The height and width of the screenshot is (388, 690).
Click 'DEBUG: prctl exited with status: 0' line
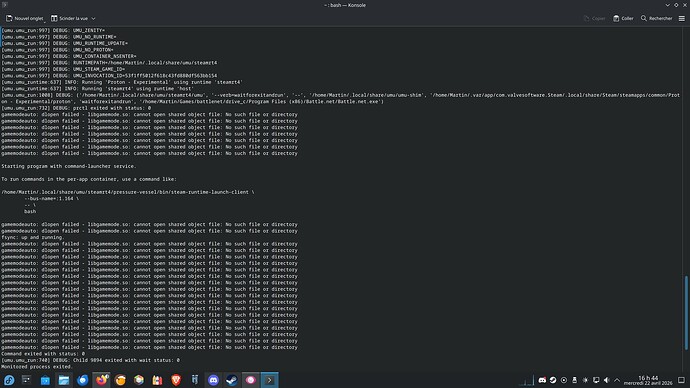[76, 108]
